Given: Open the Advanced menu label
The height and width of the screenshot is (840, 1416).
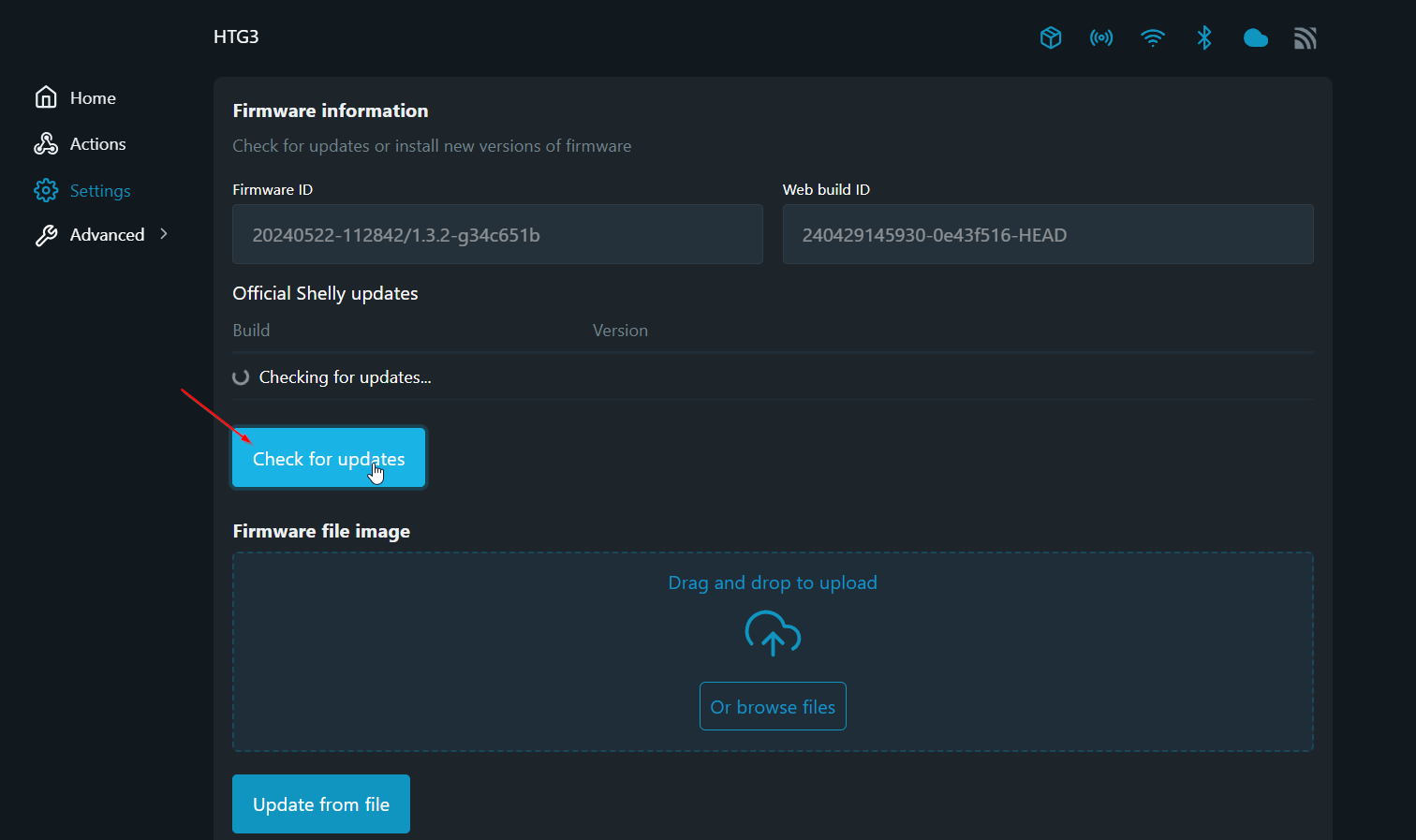Looking at the screenshot, I should [x=107, y=235].
